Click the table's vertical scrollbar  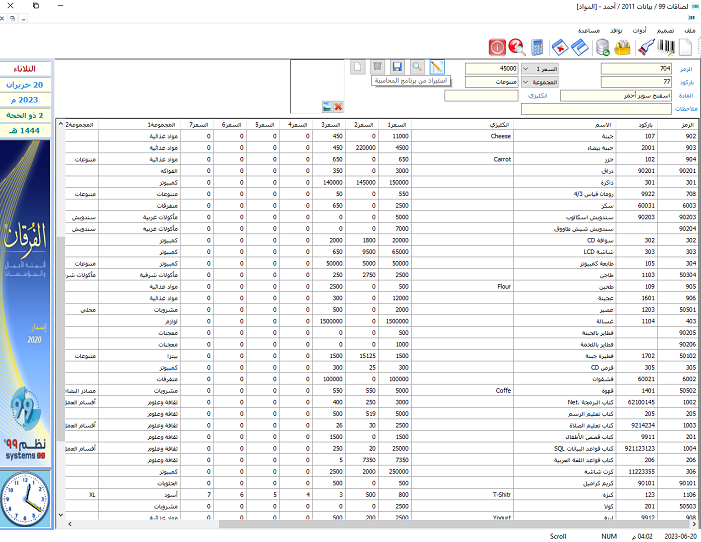click(60, 300)
